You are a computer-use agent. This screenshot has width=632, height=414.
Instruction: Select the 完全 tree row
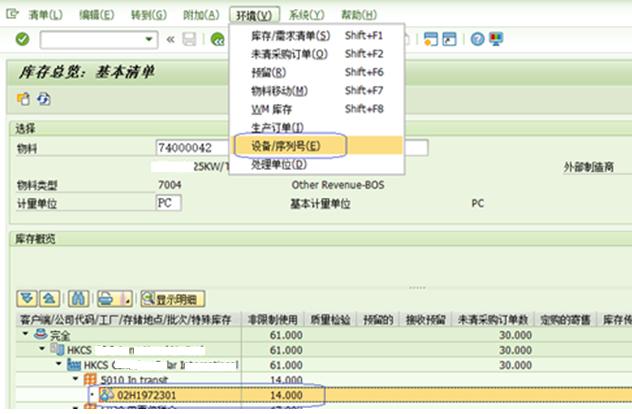click(324, 335)
